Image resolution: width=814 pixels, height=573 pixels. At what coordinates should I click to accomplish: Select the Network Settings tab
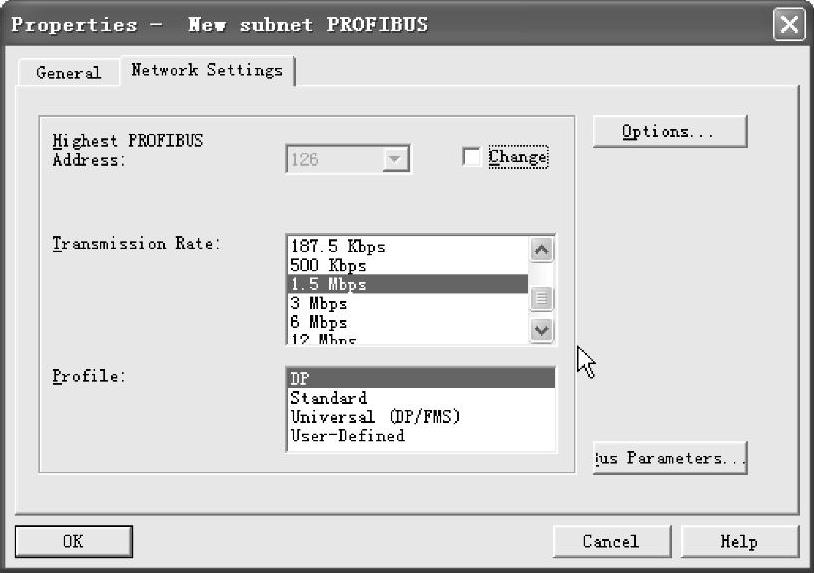[x=207, y=70]
